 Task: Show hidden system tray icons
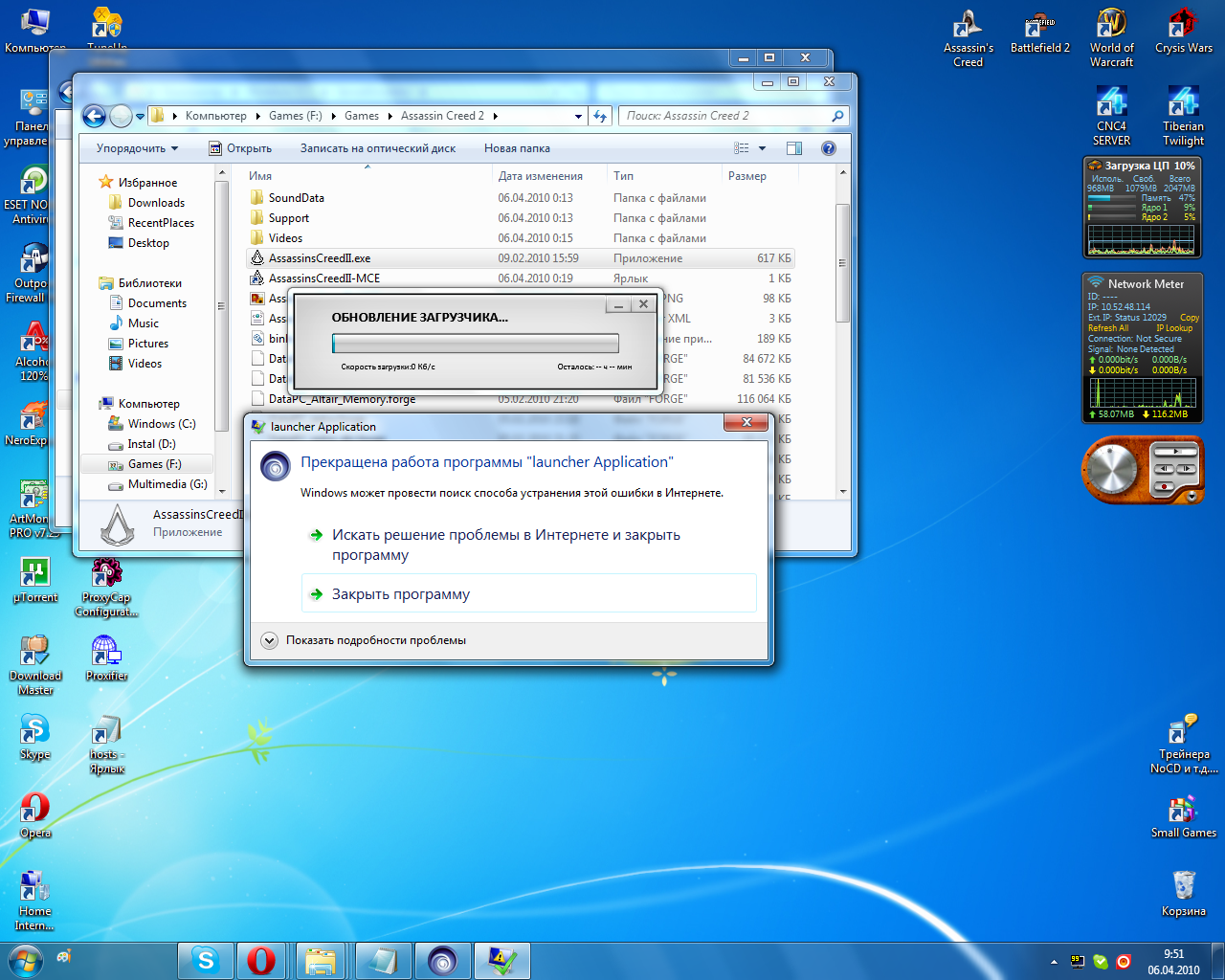(x=1054, y=962)
